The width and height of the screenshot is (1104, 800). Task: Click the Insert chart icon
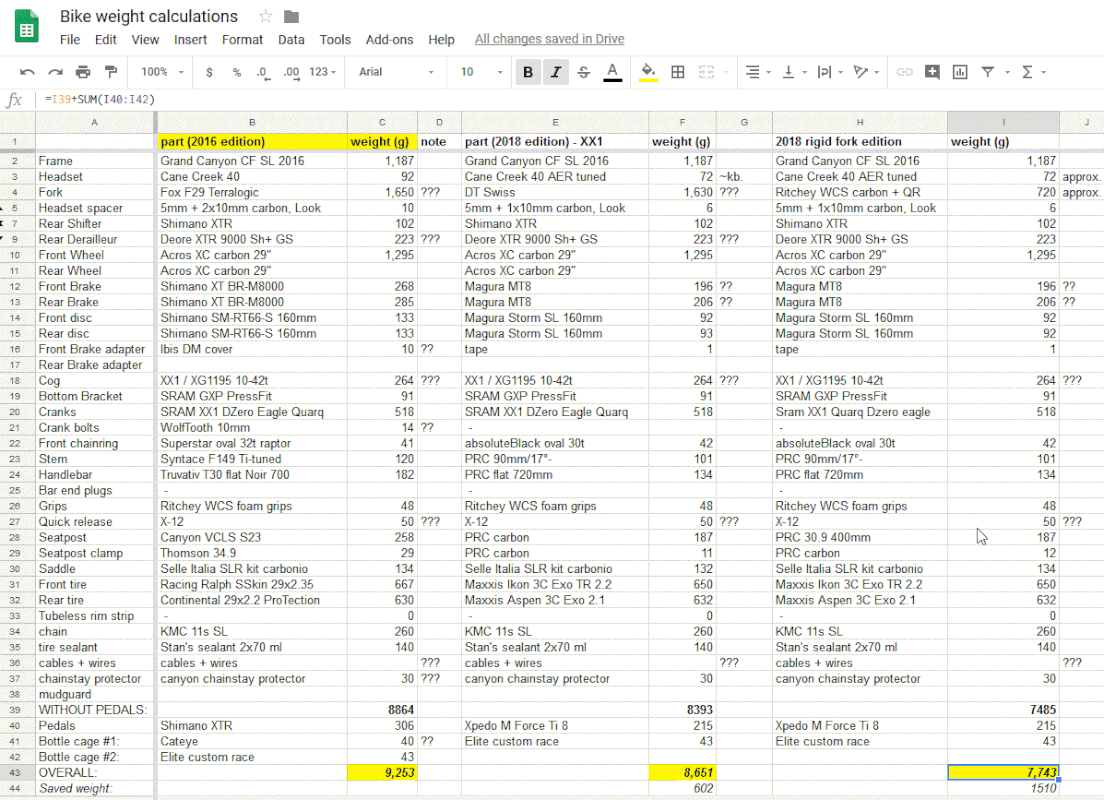960,72
